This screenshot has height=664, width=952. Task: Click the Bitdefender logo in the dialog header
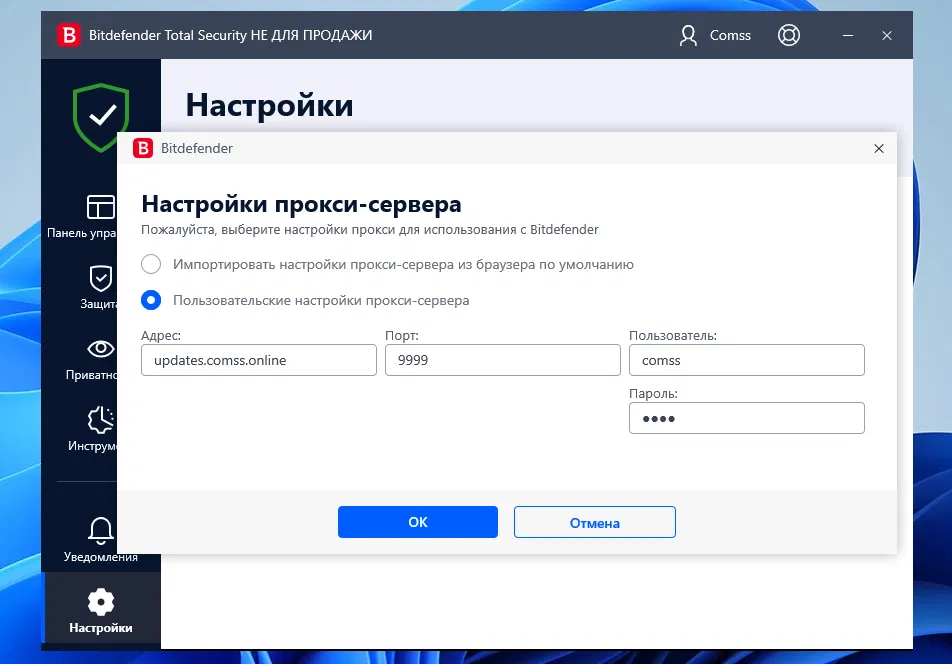coord(143,148)
